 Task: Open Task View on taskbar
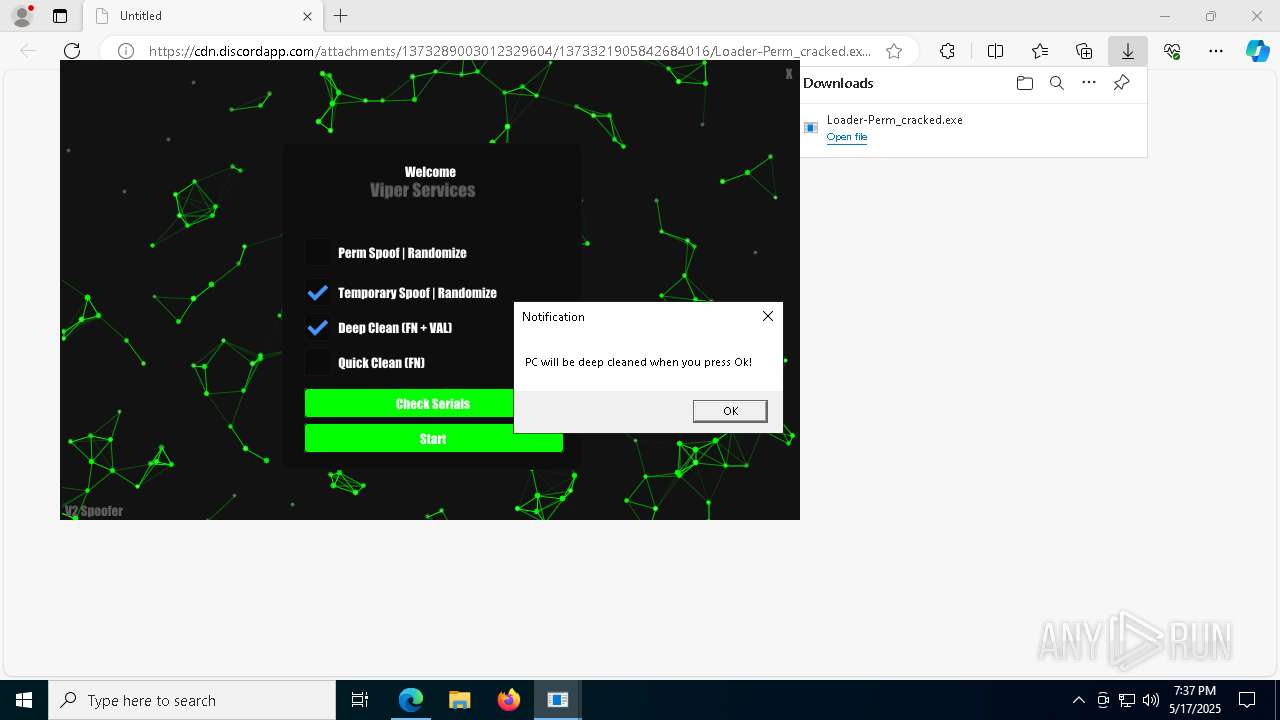click(360, 700)
